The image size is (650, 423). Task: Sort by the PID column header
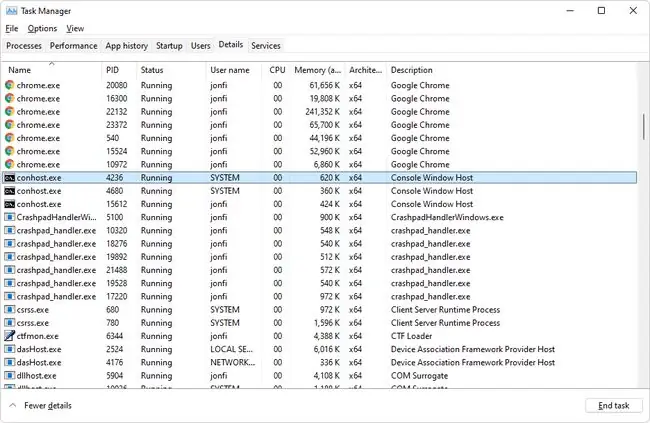tap(119, 70)
